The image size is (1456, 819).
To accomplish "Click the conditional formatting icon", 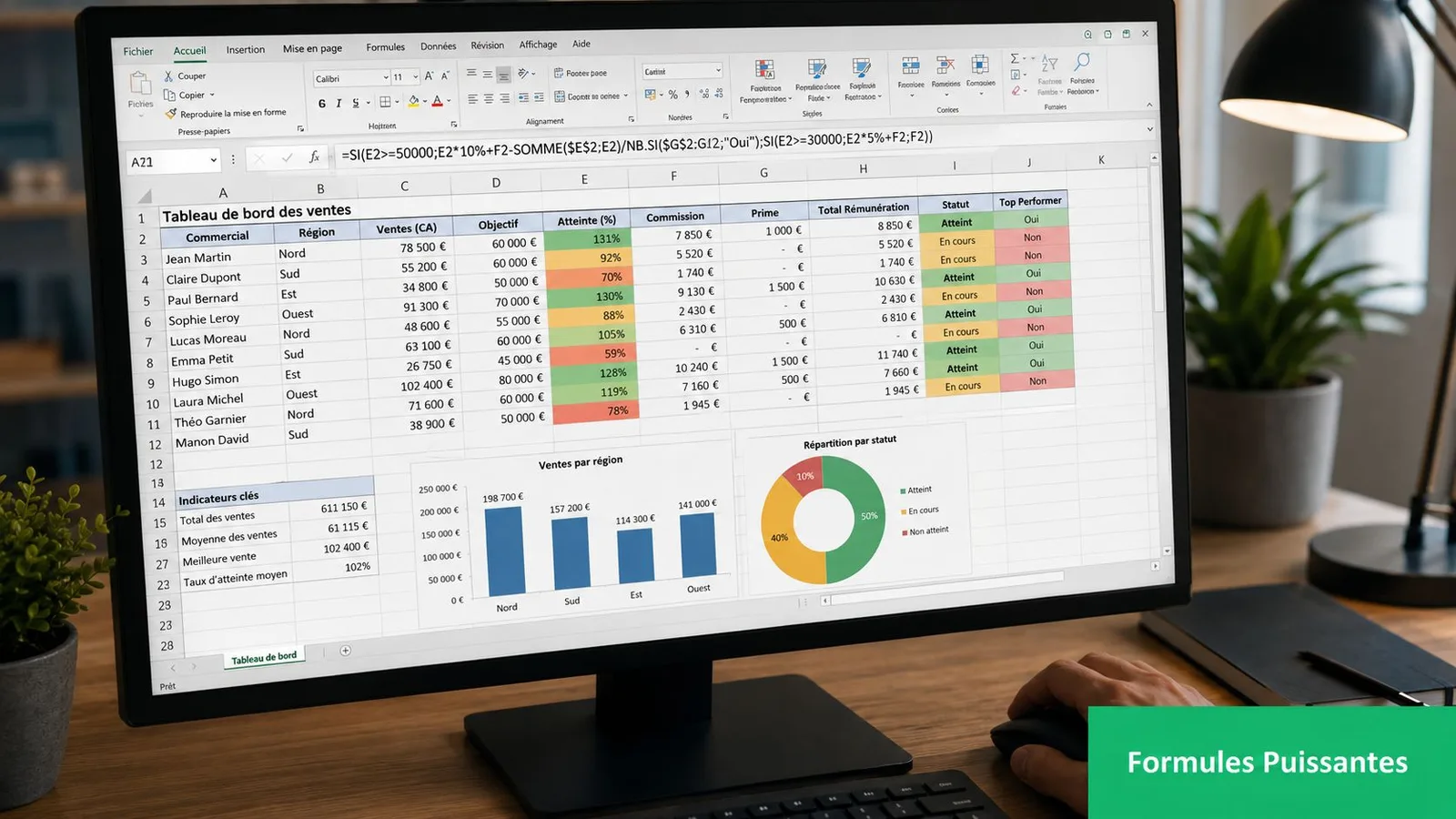I will coord(765,70).
